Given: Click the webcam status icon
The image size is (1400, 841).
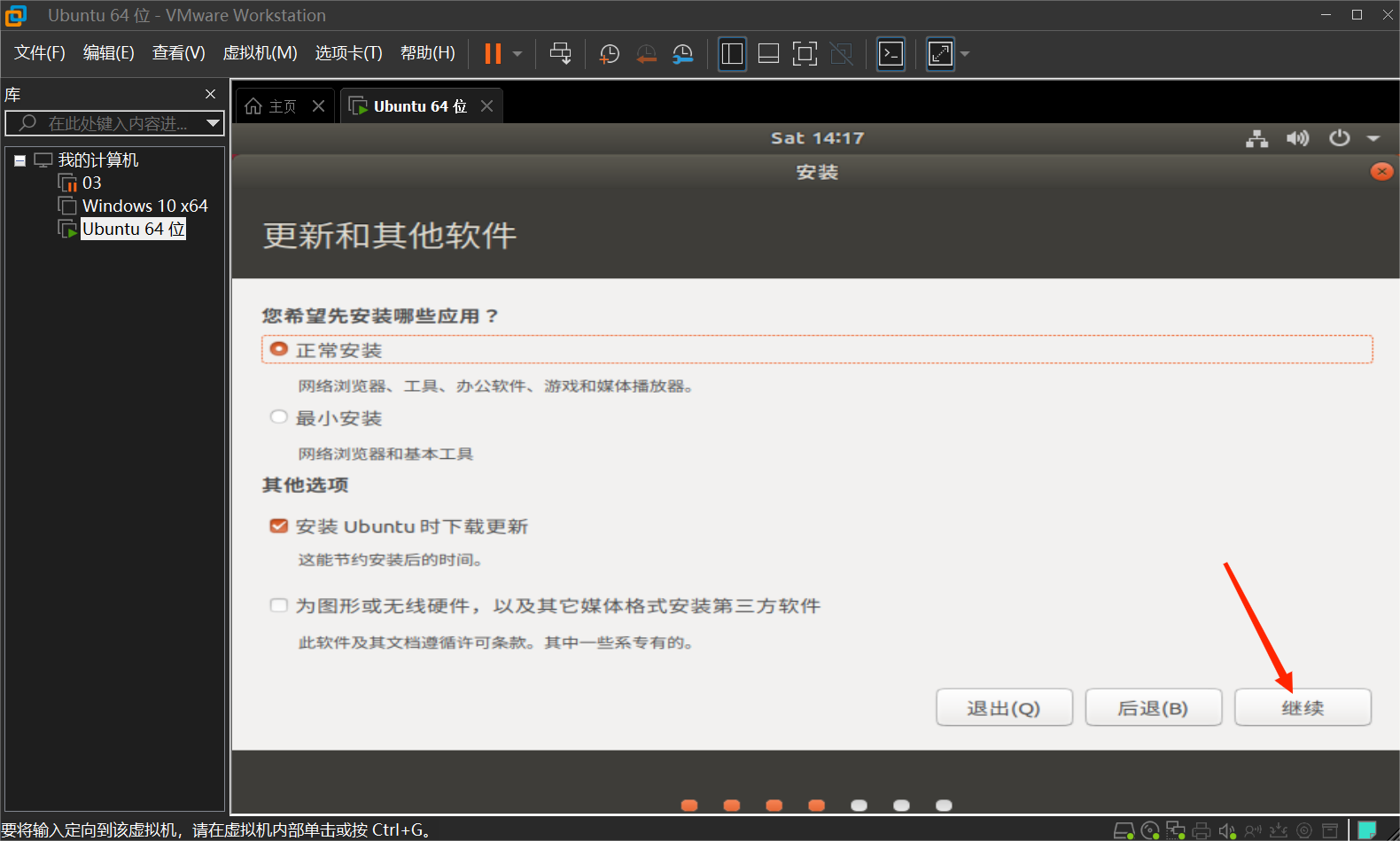Looking at the screenshot, I should 1304,830.
